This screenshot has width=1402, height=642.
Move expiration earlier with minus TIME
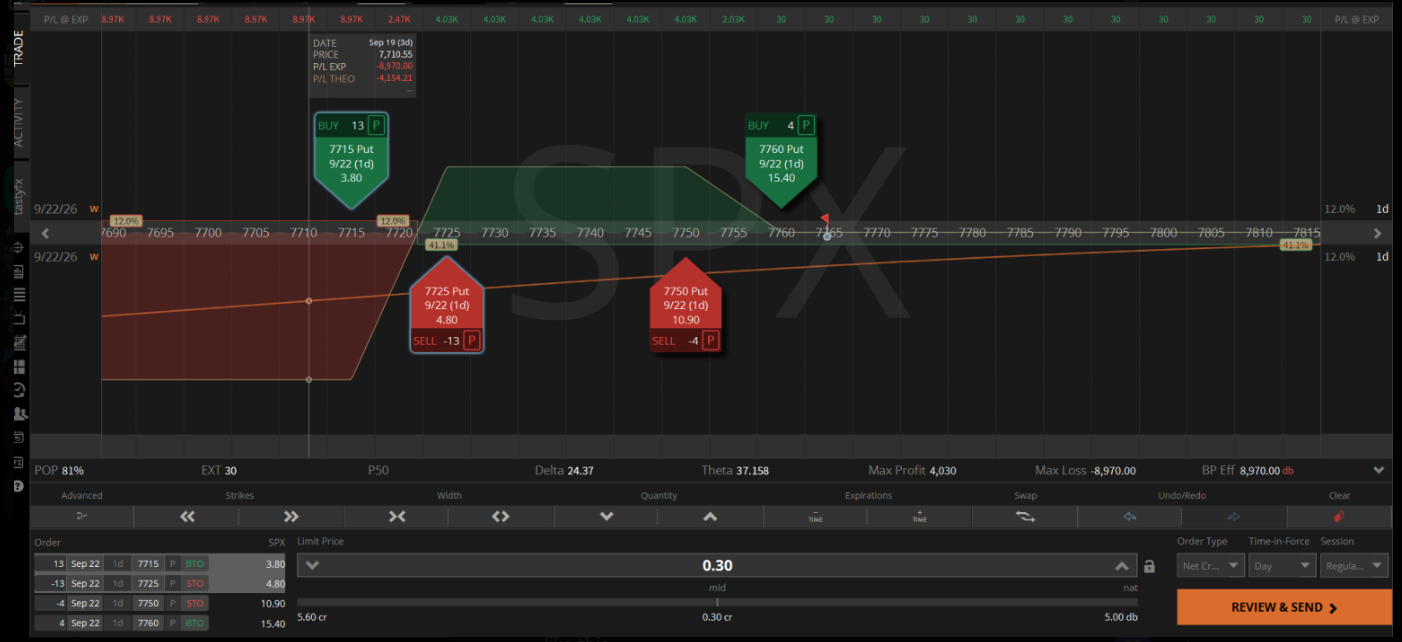tap(815, 516)
